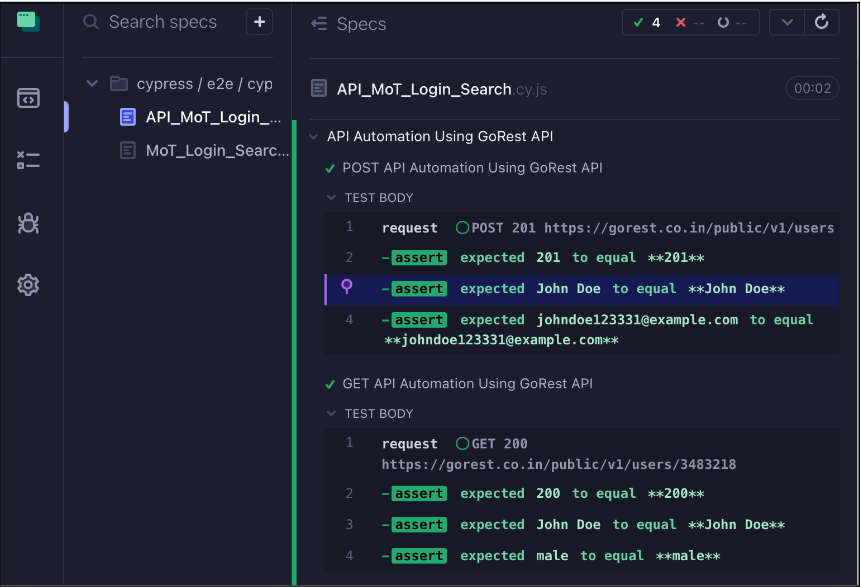Rerun all tests with the reload icon
This screenshot has width=861, height=588.
click(x=821, y=22)
